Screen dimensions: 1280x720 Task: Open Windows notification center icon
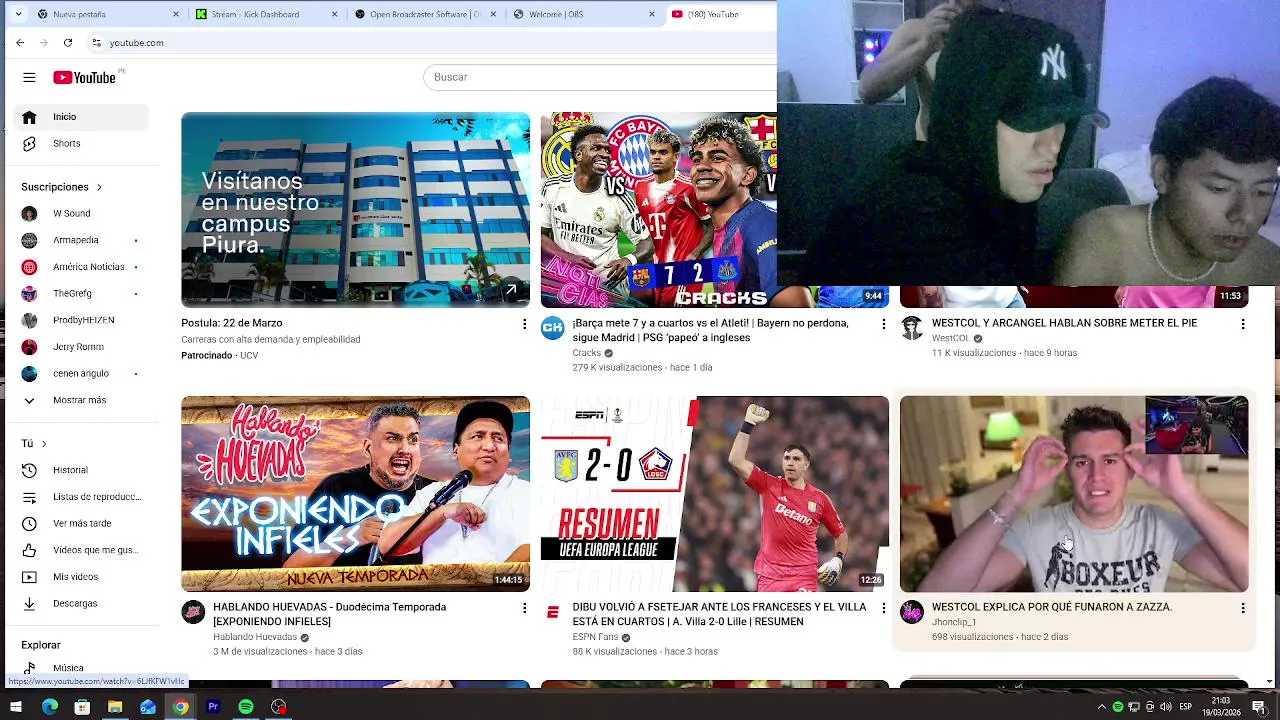[1259, 707]
